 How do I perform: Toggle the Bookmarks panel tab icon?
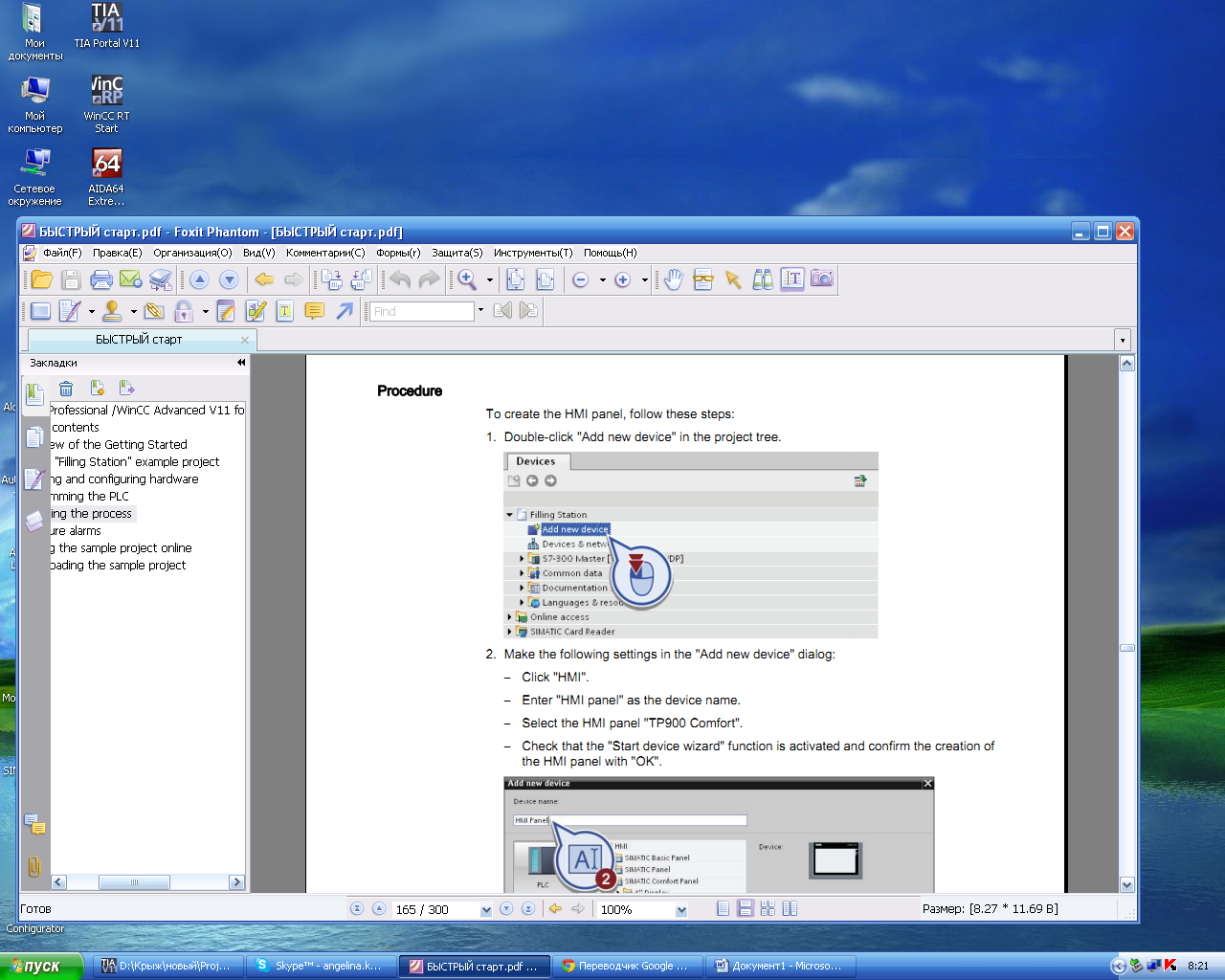point(34,394)
